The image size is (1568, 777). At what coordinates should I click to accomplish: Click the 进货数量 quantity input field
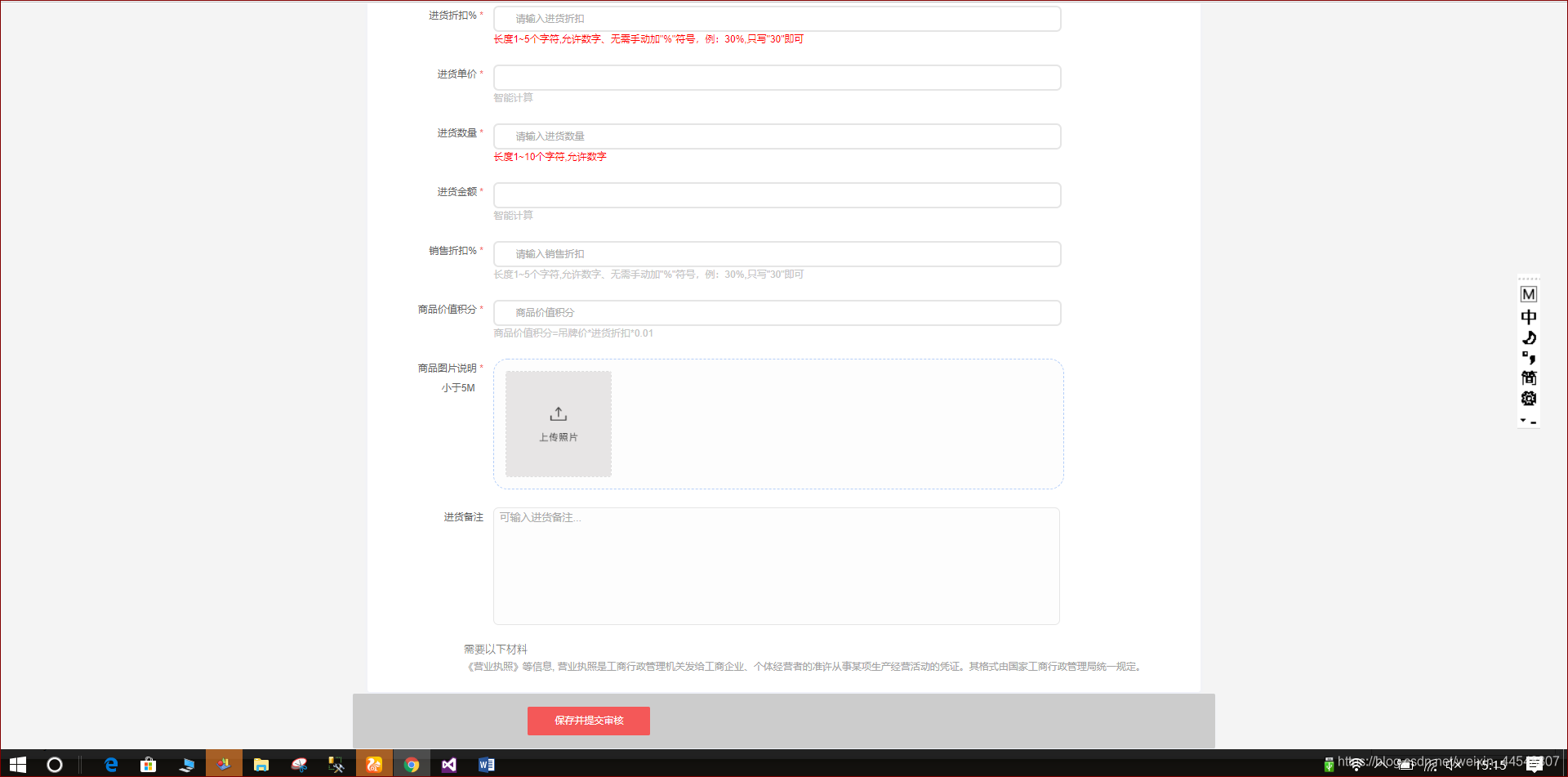[x=776, y=136]
